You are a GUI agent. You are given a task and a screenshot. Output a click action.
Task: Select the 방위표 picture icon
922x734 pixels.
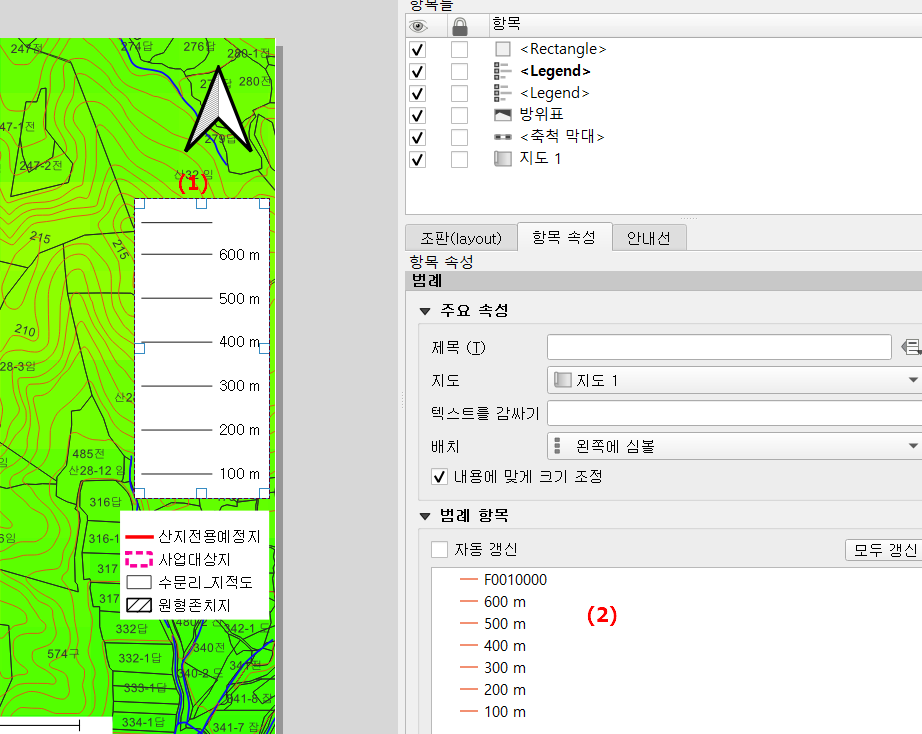coord(503,115)
